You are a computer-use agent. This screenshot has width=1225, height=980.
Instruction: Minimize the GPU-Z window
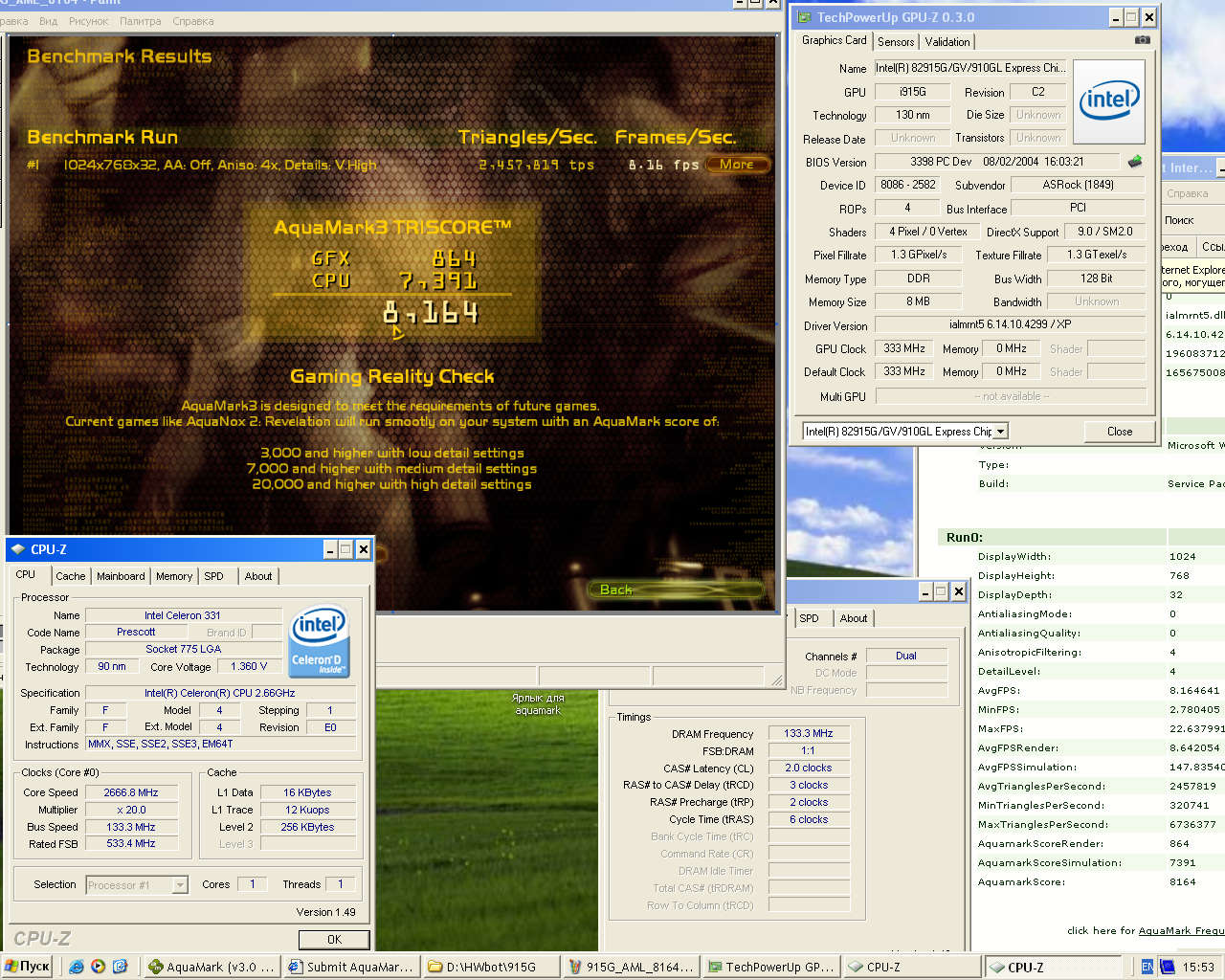1116,17
